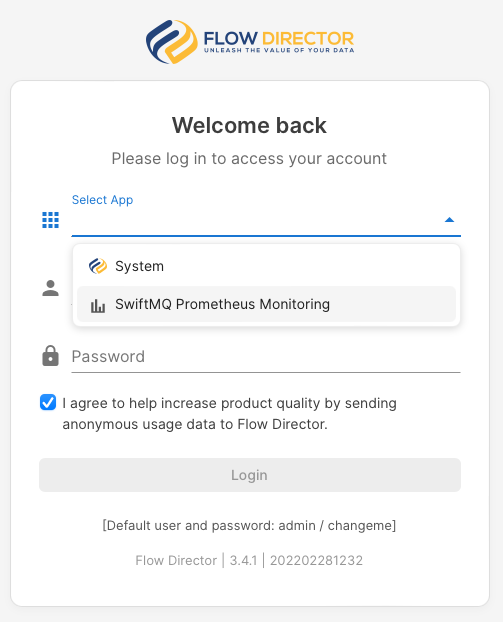
Task: Focus the Password input field
Action: click(x=266, y=357)
